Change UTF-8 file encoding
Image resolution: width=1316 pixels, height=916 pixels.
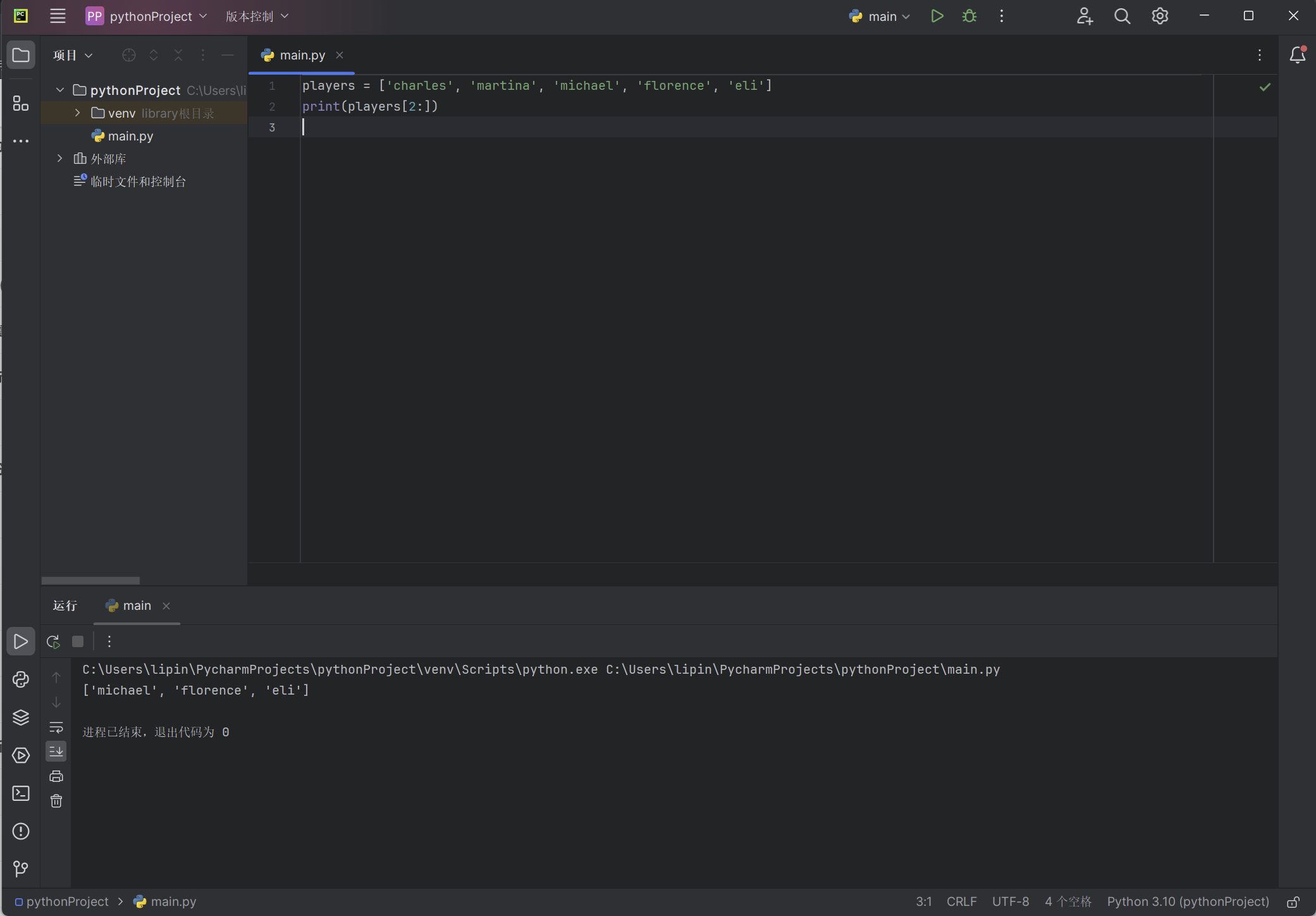(1011, 902)
